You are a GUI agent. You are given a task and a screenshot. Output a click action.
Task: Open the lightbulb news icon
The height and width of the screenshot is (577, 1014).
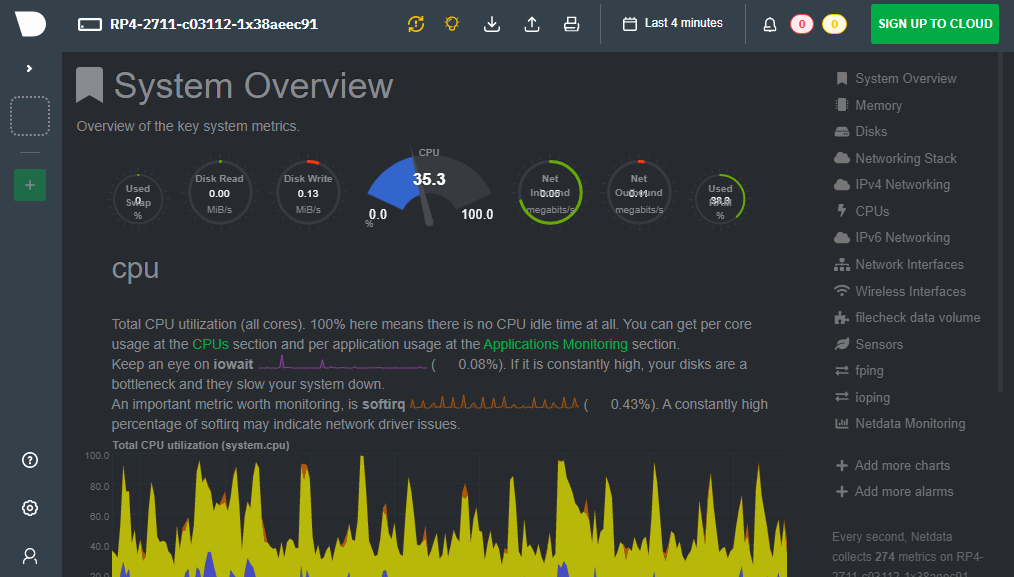[x=452, y=24]
